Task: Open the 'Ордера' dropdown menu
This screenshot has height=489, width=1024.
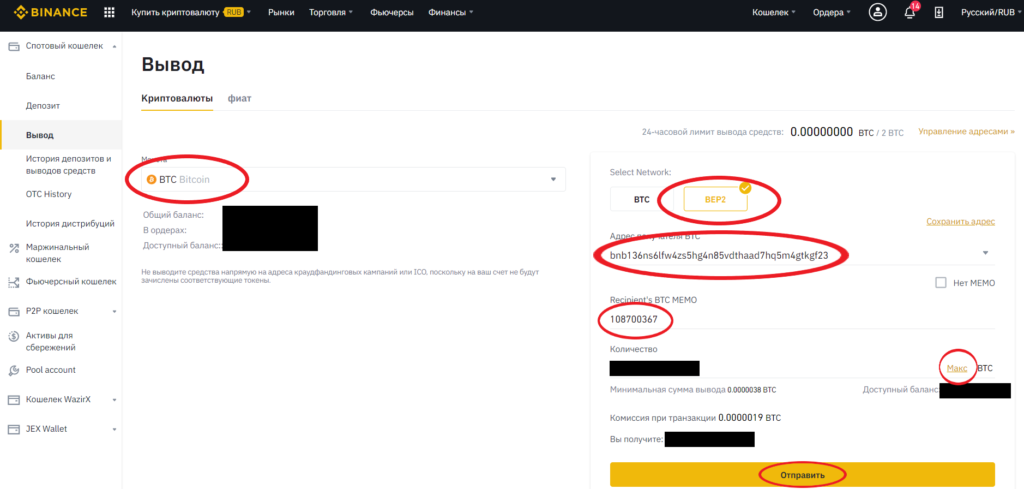Action: [832, 12]
